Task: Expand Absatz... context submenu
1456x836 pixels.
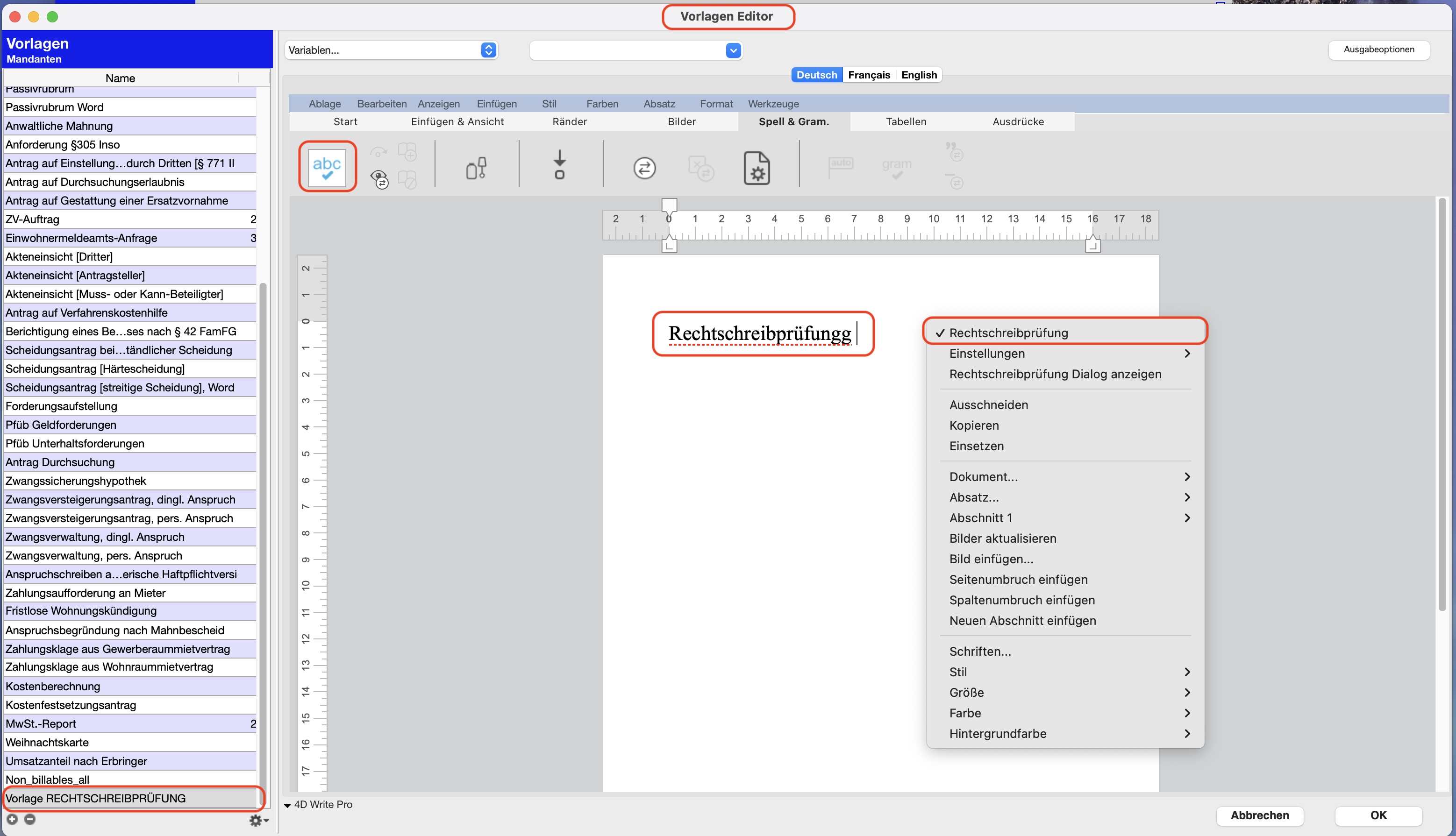Action: point(1065,497)
